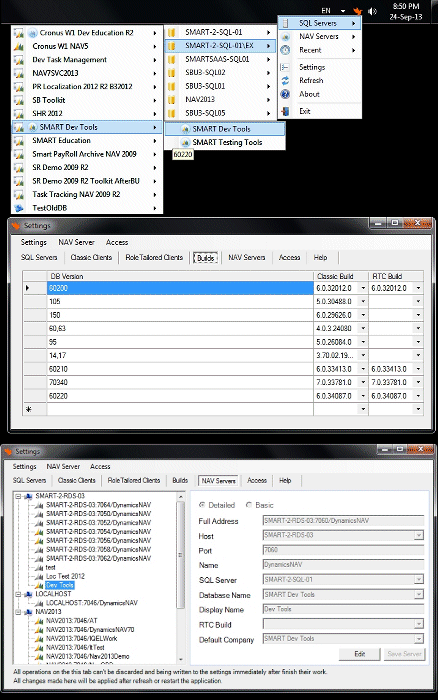The height and width of the screenshot is (700, 438).
Task: Click database icon for Dev Task Management
Action: [x=19, y=60]
